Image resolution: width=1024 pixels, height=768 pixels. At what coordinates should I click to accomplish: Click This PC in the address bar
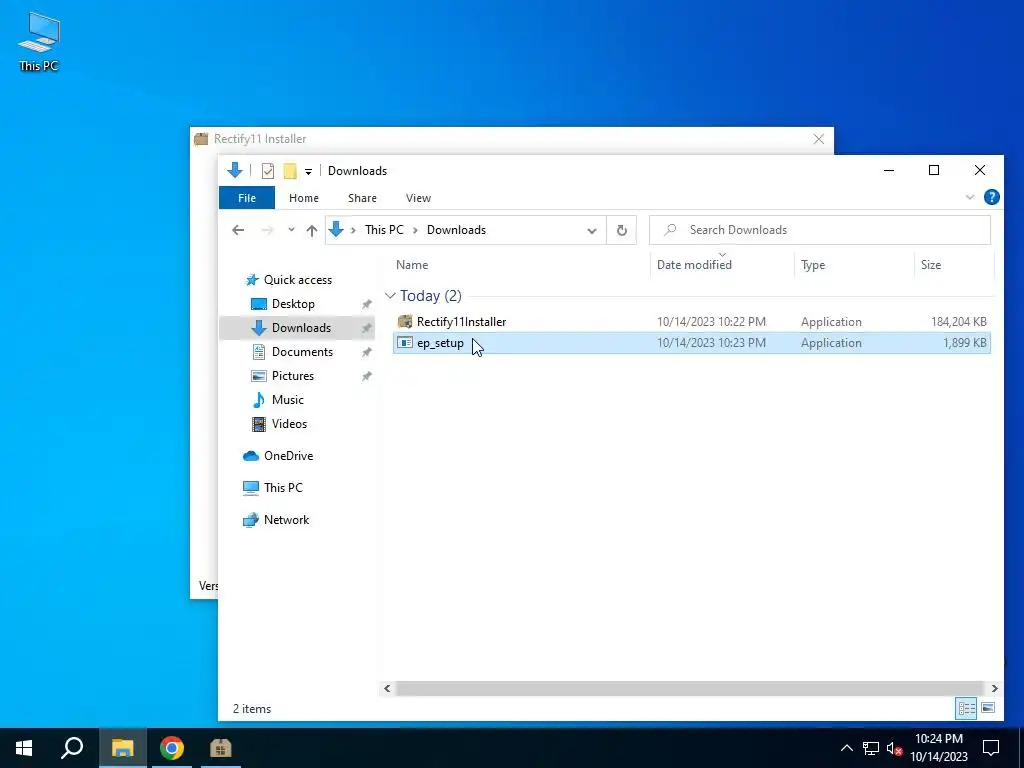pyautogui.click(x=384, y=230)
